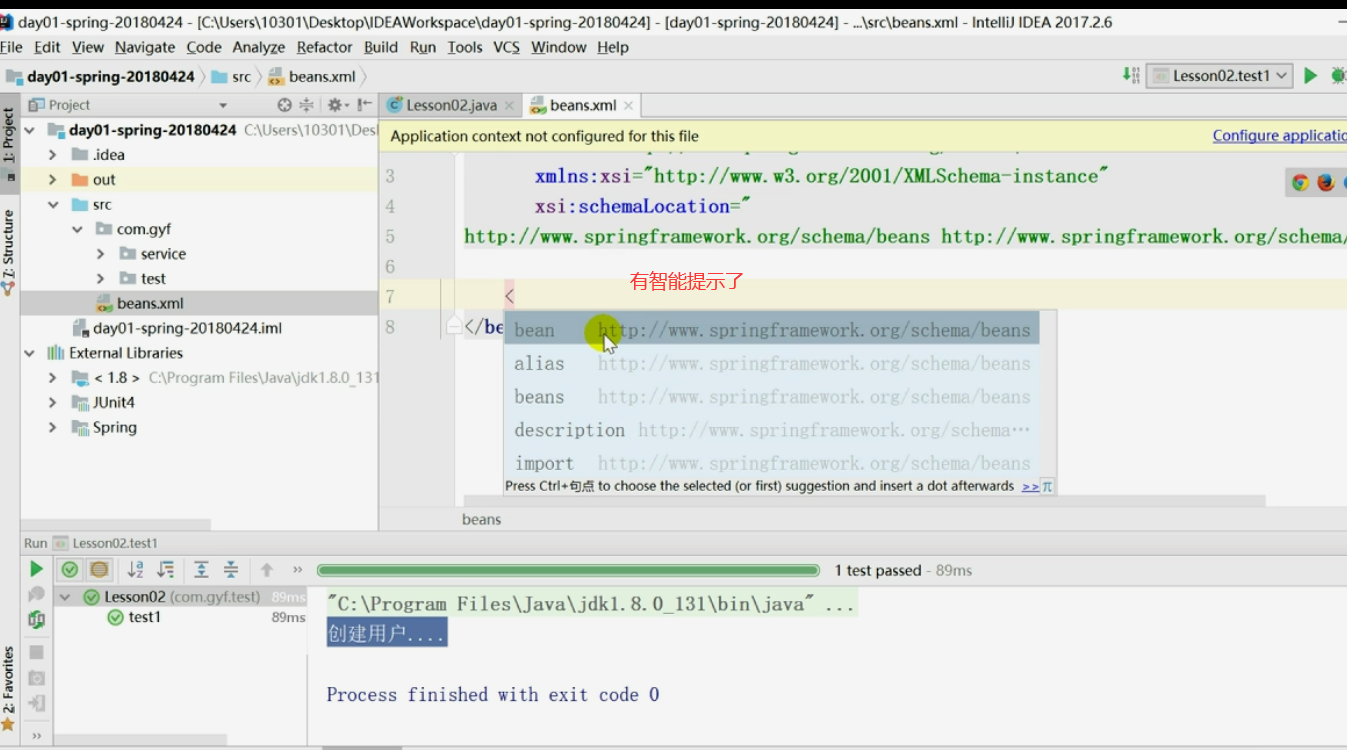The width and height of the screenshot is (1347, 750).
Task: Click Scroll from Source target icon
Action: click(x=284, y=105)
